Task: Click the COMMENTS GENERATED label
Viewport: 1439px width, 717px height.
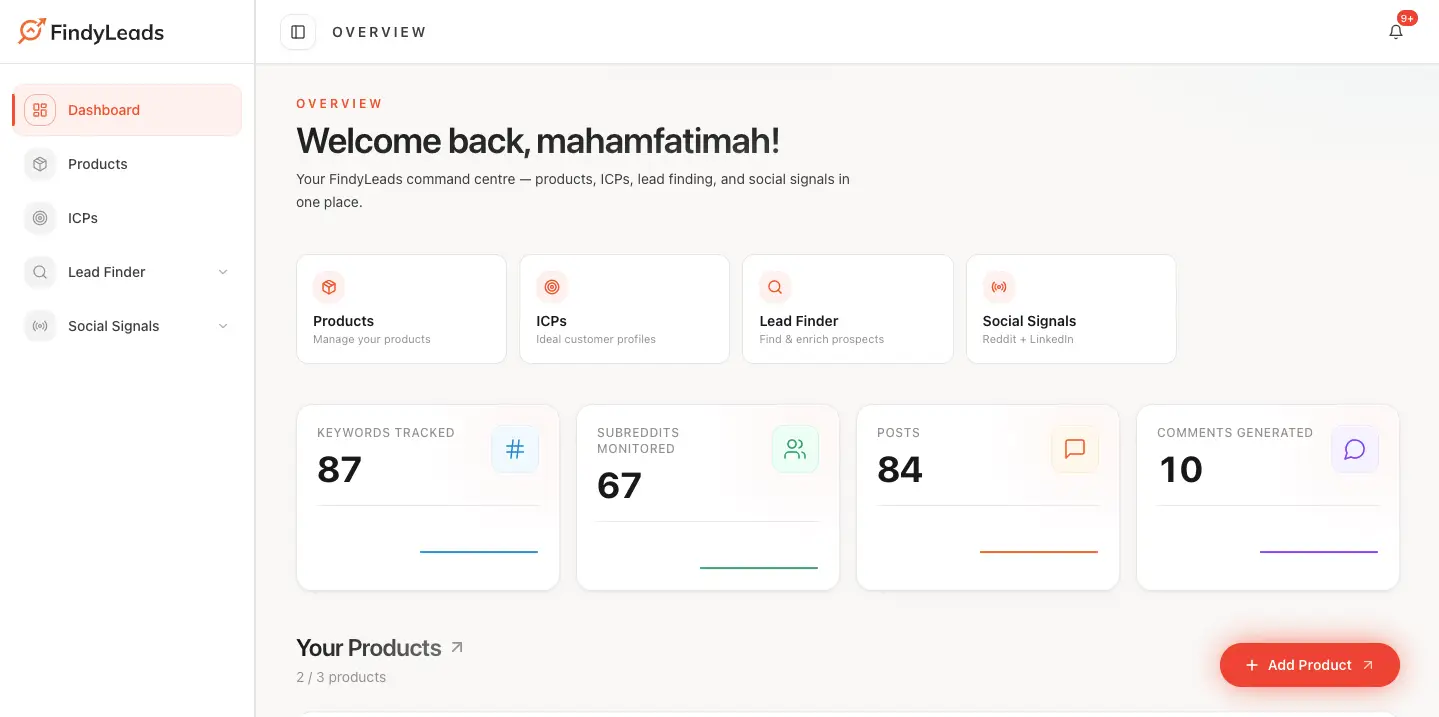Action: tap(1235, 433)
